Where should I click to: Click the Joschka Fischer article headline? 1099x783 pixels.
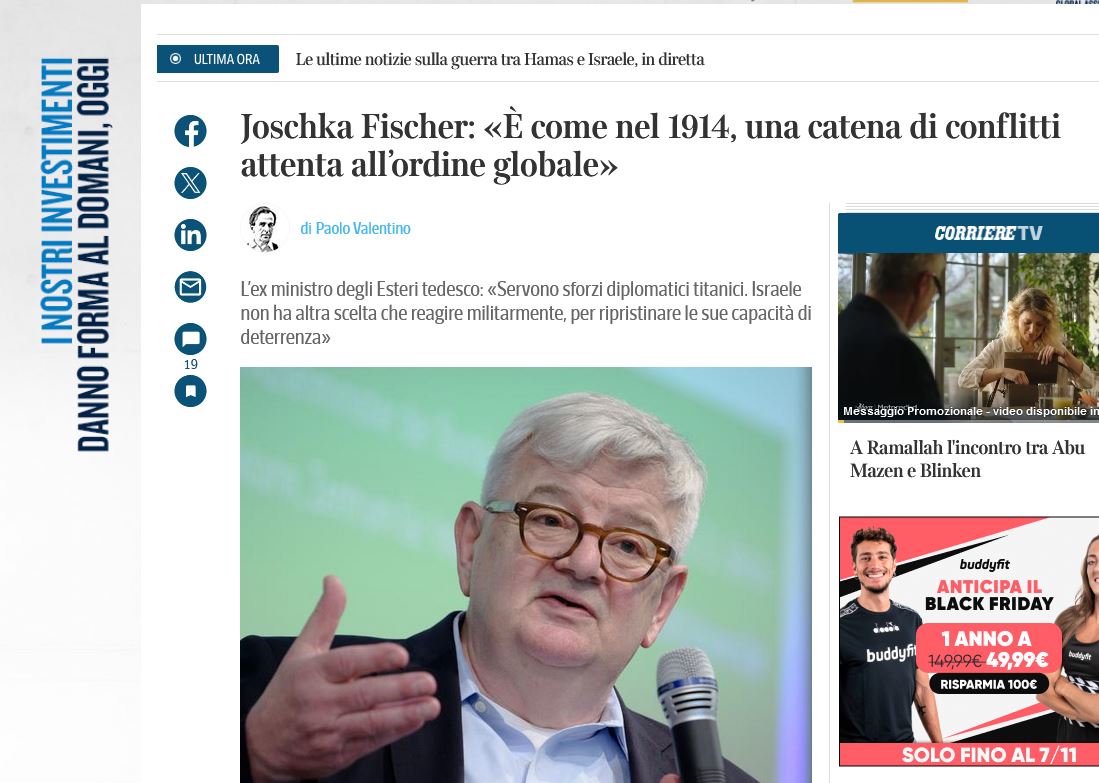pos(650,146)
